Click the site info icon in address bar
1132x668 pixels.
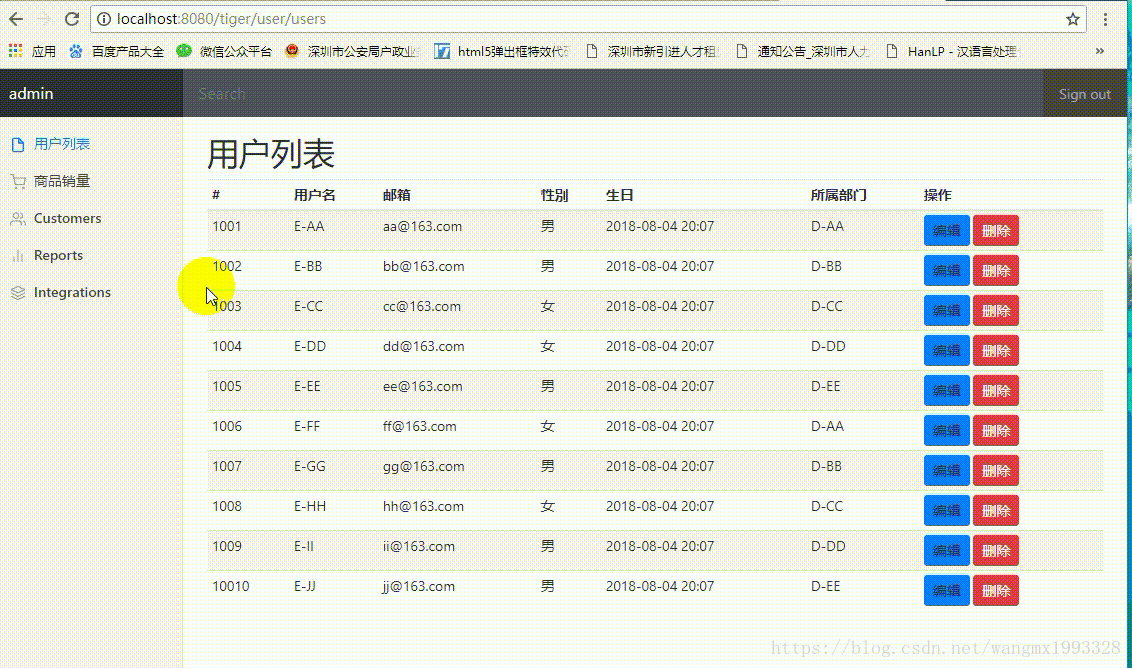click(x=104, y=19)
